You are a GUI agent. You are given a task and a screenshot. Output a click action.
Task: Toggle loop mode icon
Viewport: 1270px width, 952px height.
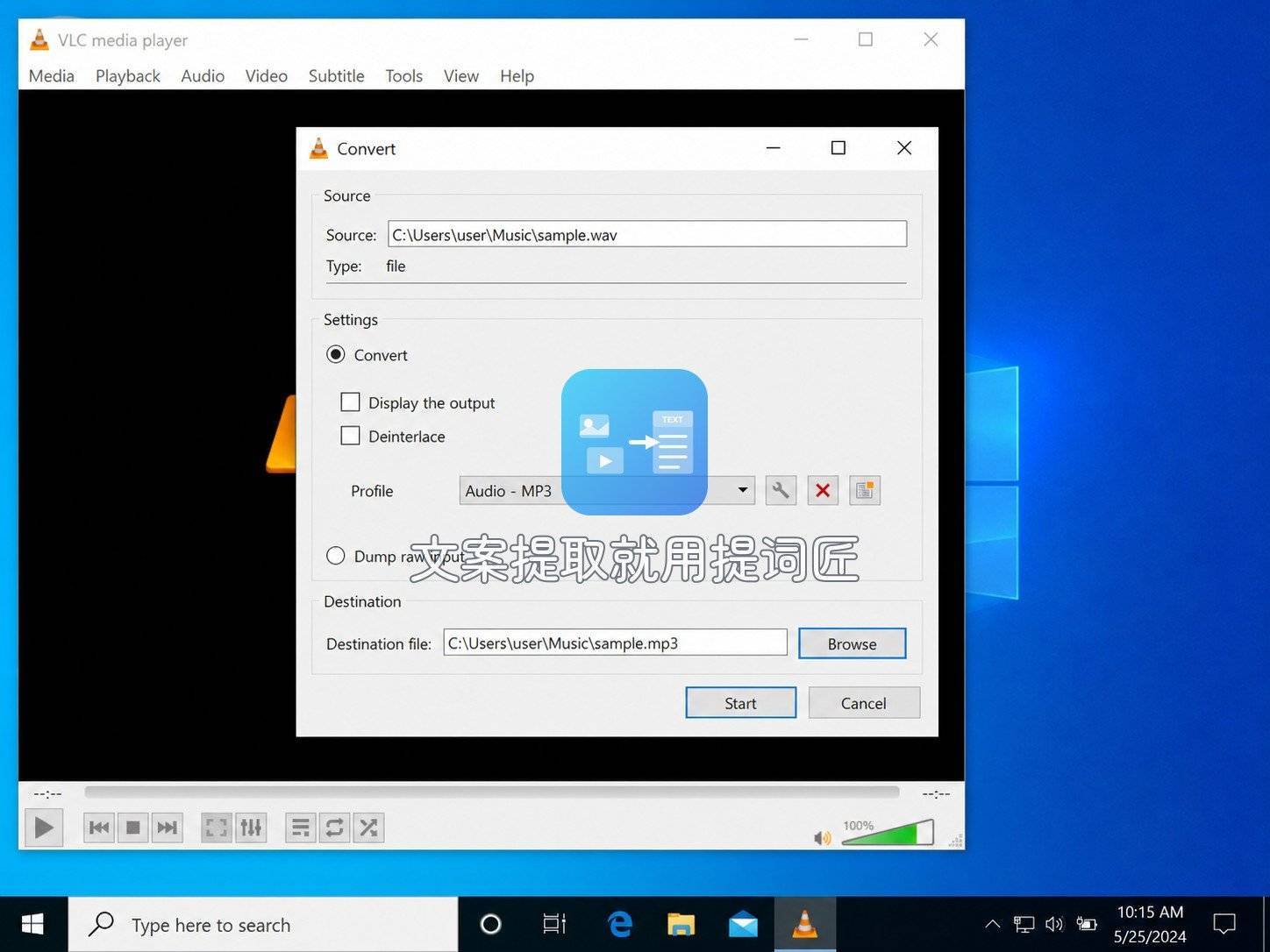(x=334, y=828)
